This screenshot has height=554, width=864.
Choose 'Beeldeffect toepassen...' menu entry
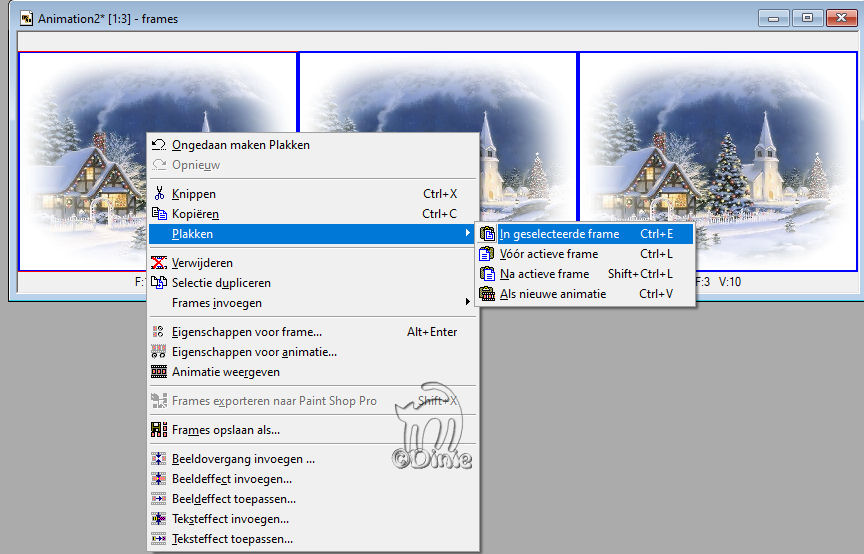(234, 499)
